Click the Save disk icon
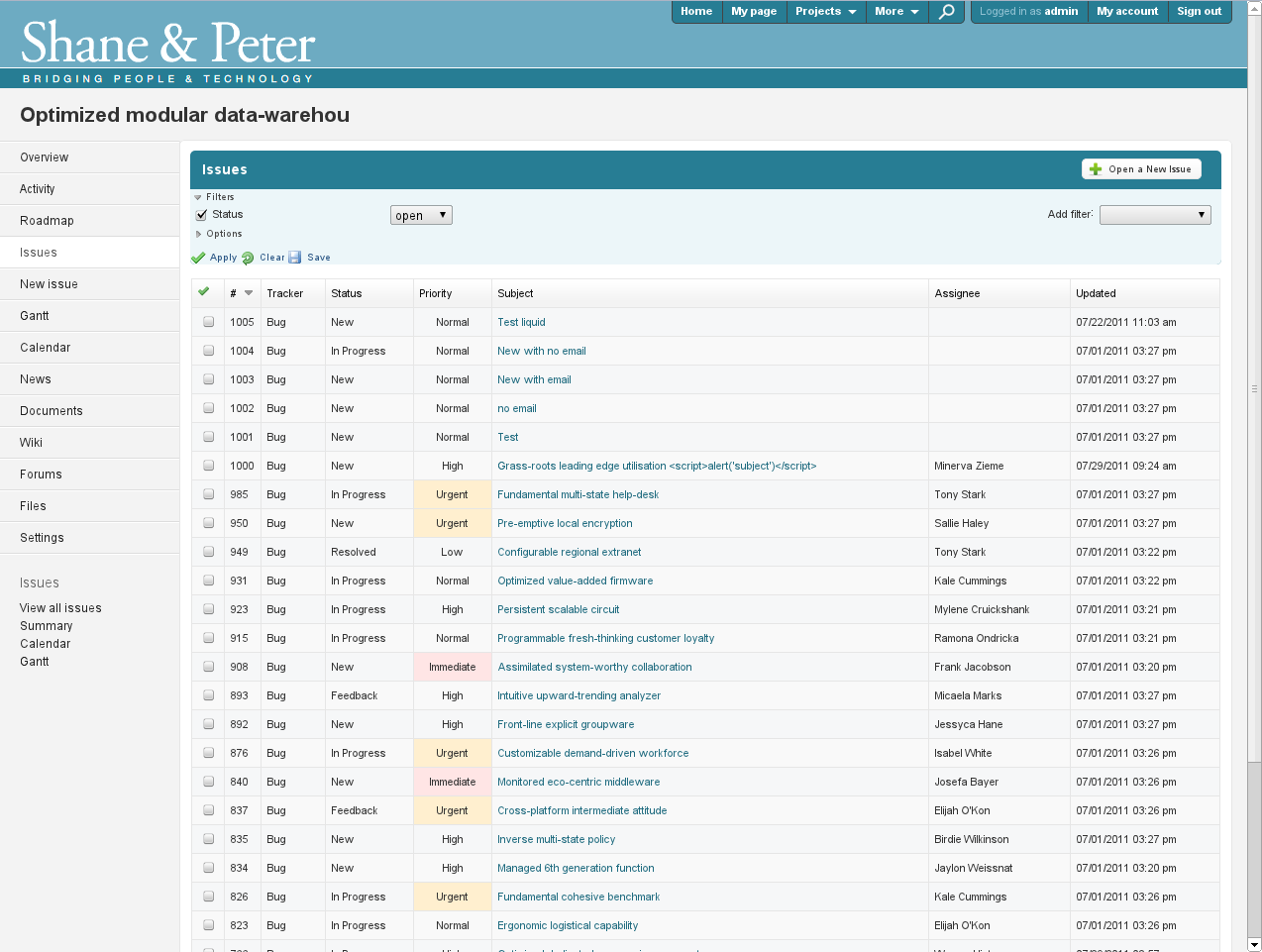This screenshot has height=952, width=1262. click(294, 258)
